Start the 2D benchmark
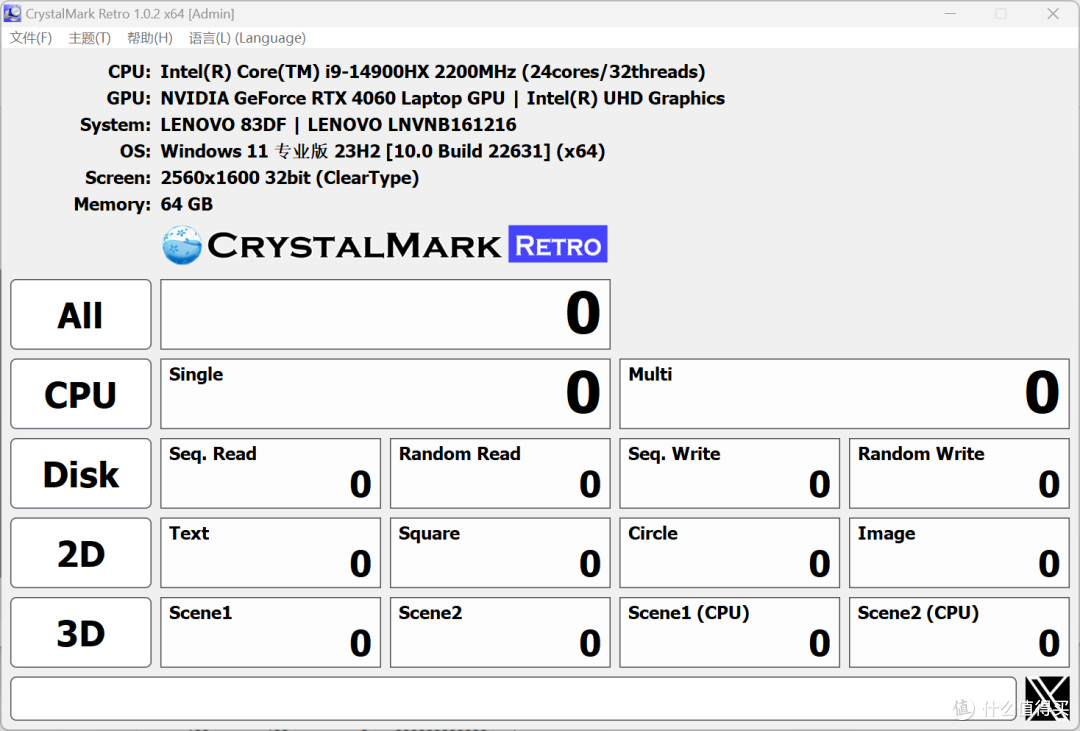 click(x=81, y=553)
